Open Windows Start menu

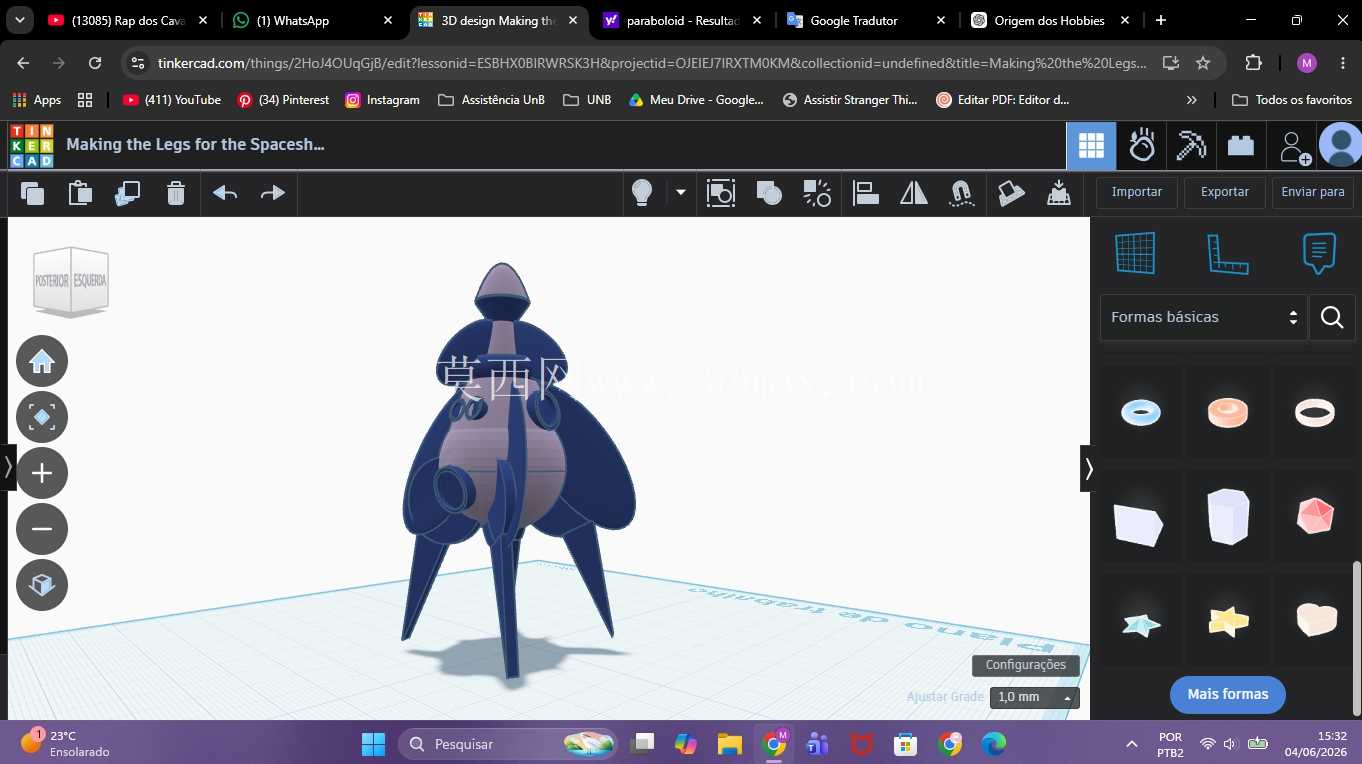click(373, 744)
